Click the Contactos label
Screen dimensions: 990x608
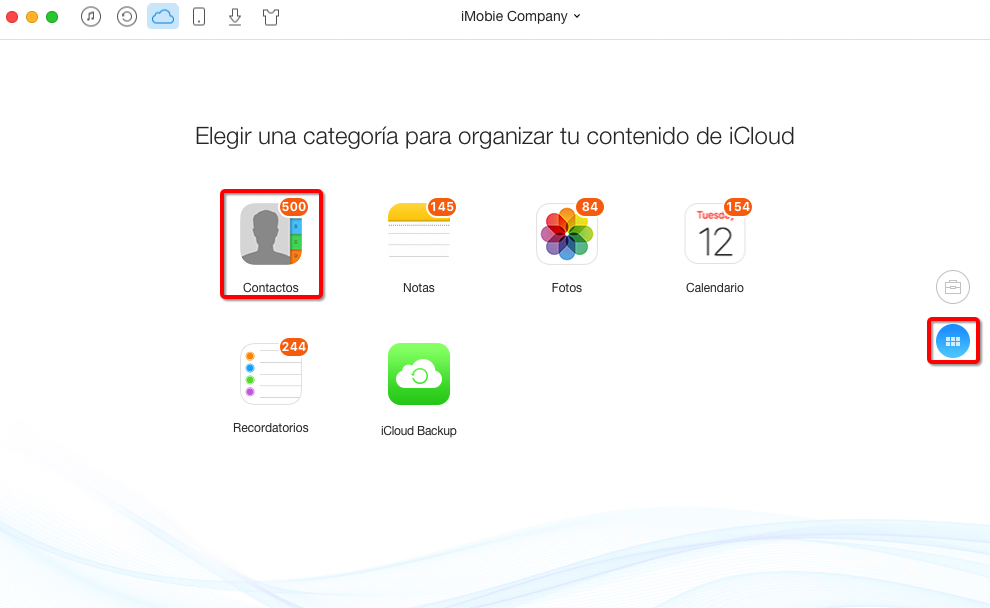point(271,288)
